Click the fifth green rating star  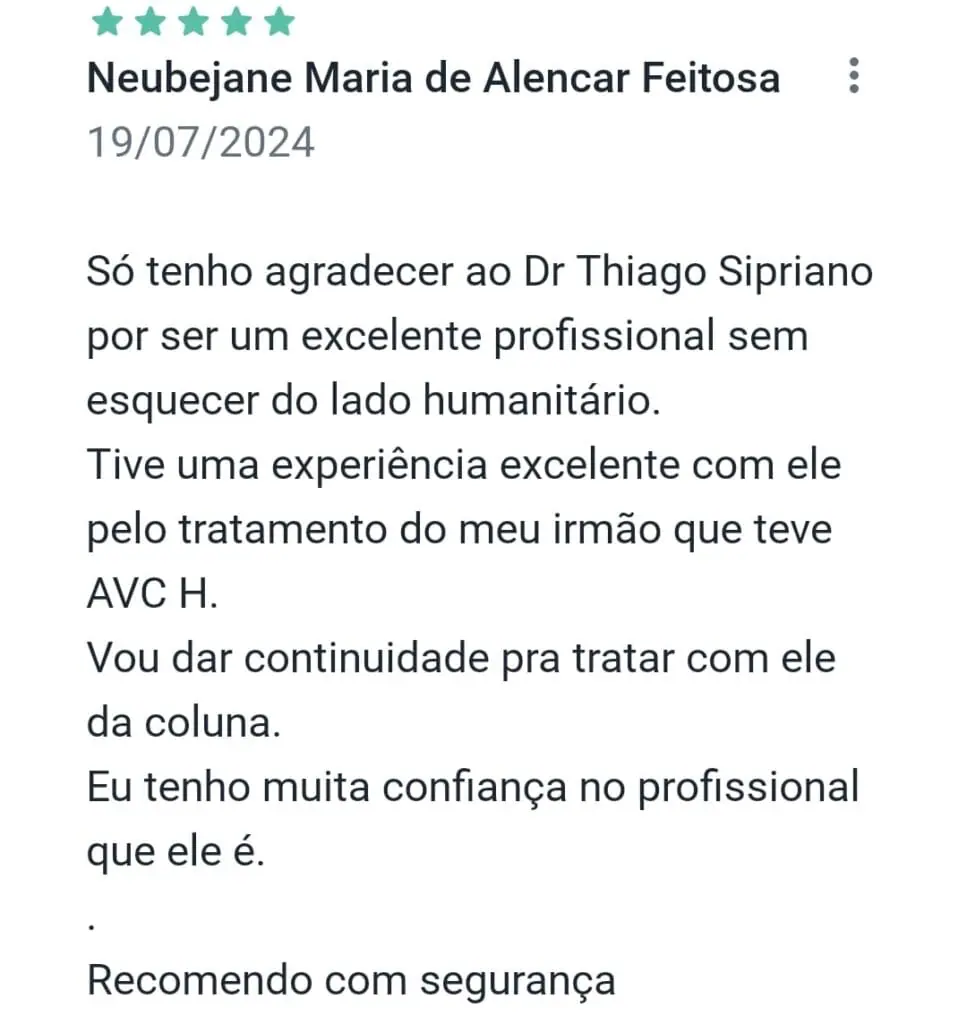click(x=279, y=21)
